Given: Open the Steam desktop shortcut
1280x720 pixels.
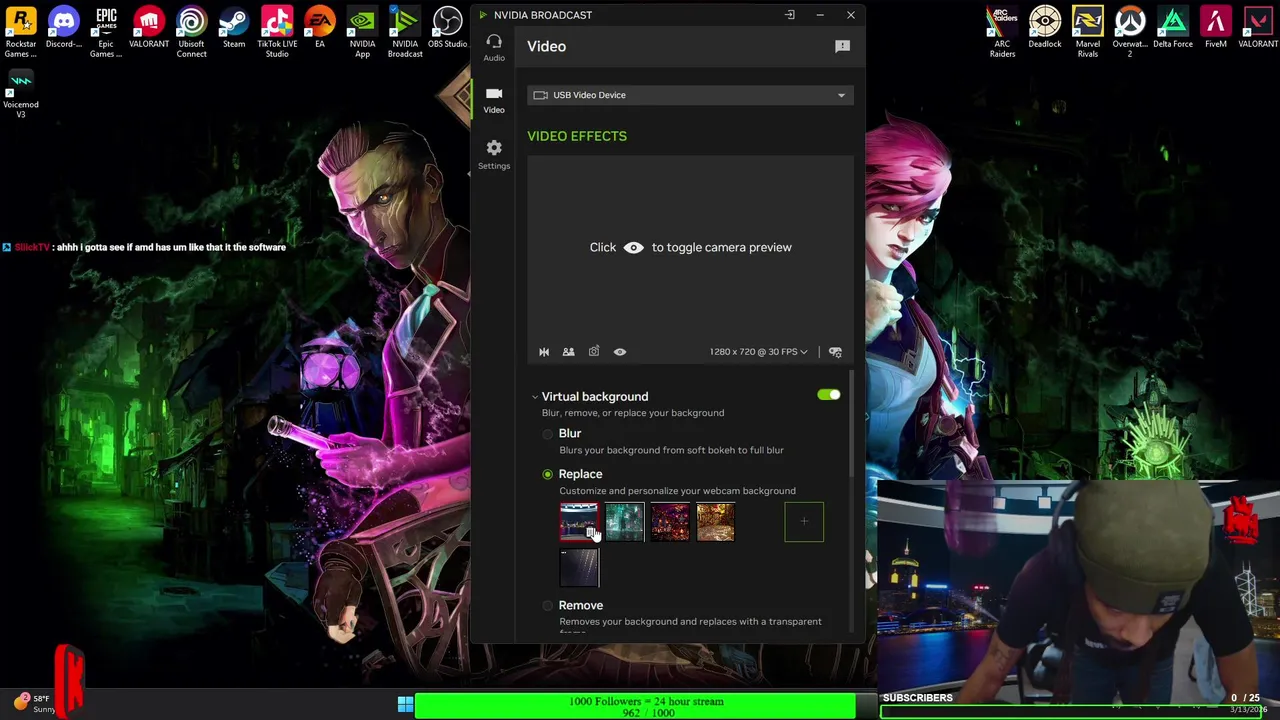Looking at the screenshot, I should click(x=234, y=28).
